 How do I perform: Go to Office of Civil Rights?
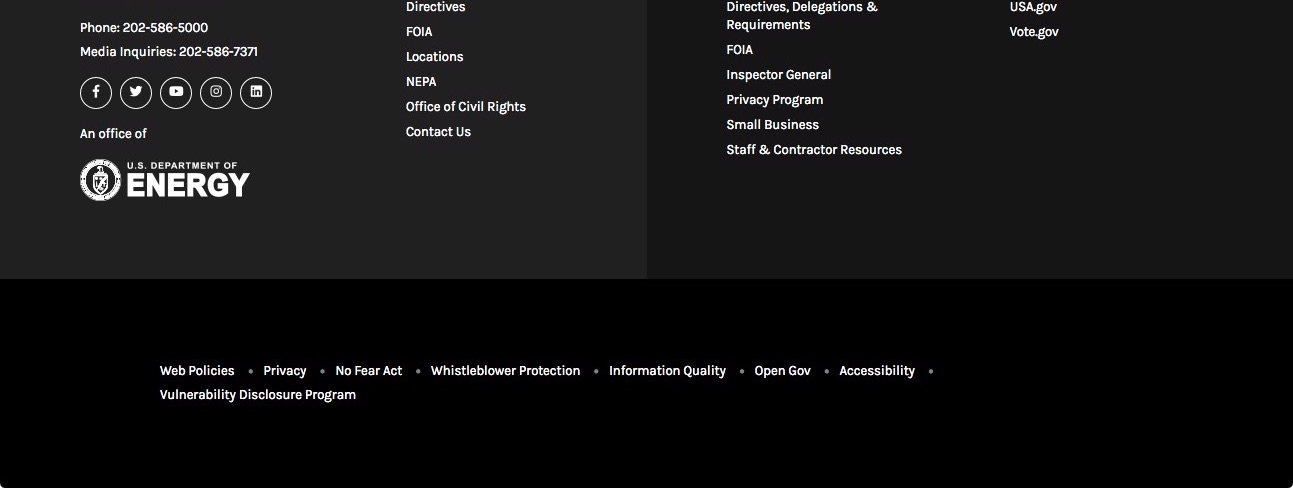pos(466,107)
